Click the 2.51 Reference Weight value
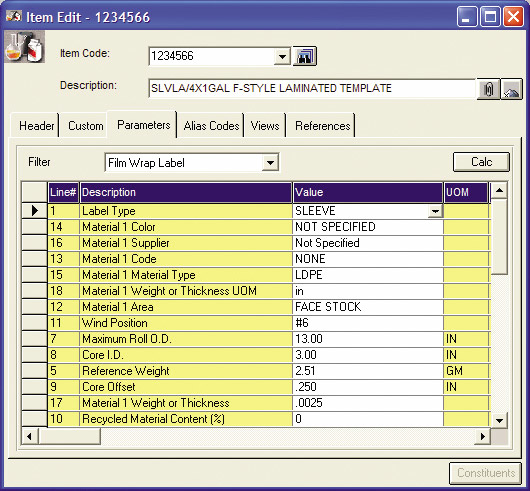530x491 pixels. point(368,371)
